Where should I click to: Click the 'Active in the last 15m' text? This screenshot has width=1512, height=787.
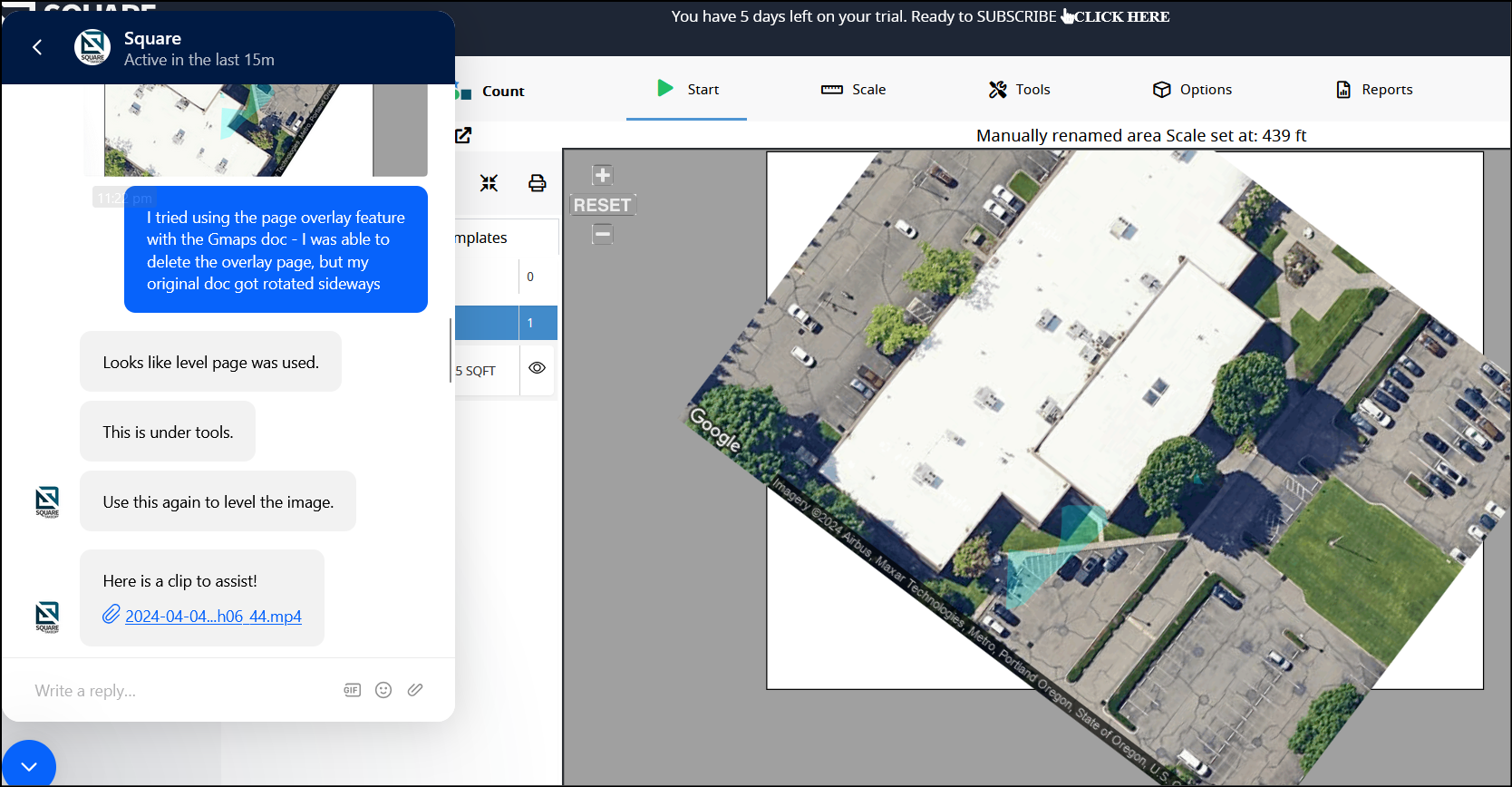(x=199, y=60)
